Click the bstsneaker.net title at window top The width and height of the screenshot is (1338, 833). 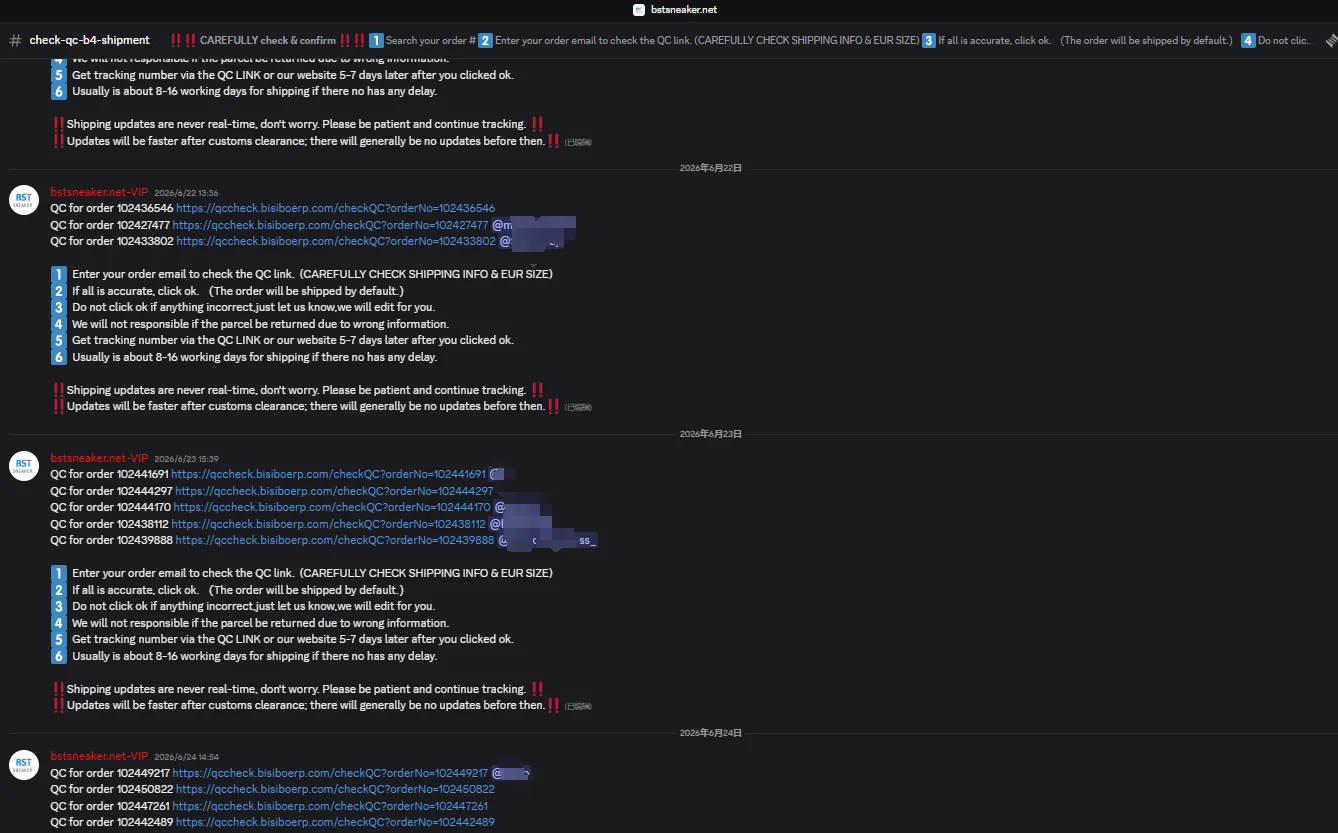pyautogui.click(x=683, y=10)
